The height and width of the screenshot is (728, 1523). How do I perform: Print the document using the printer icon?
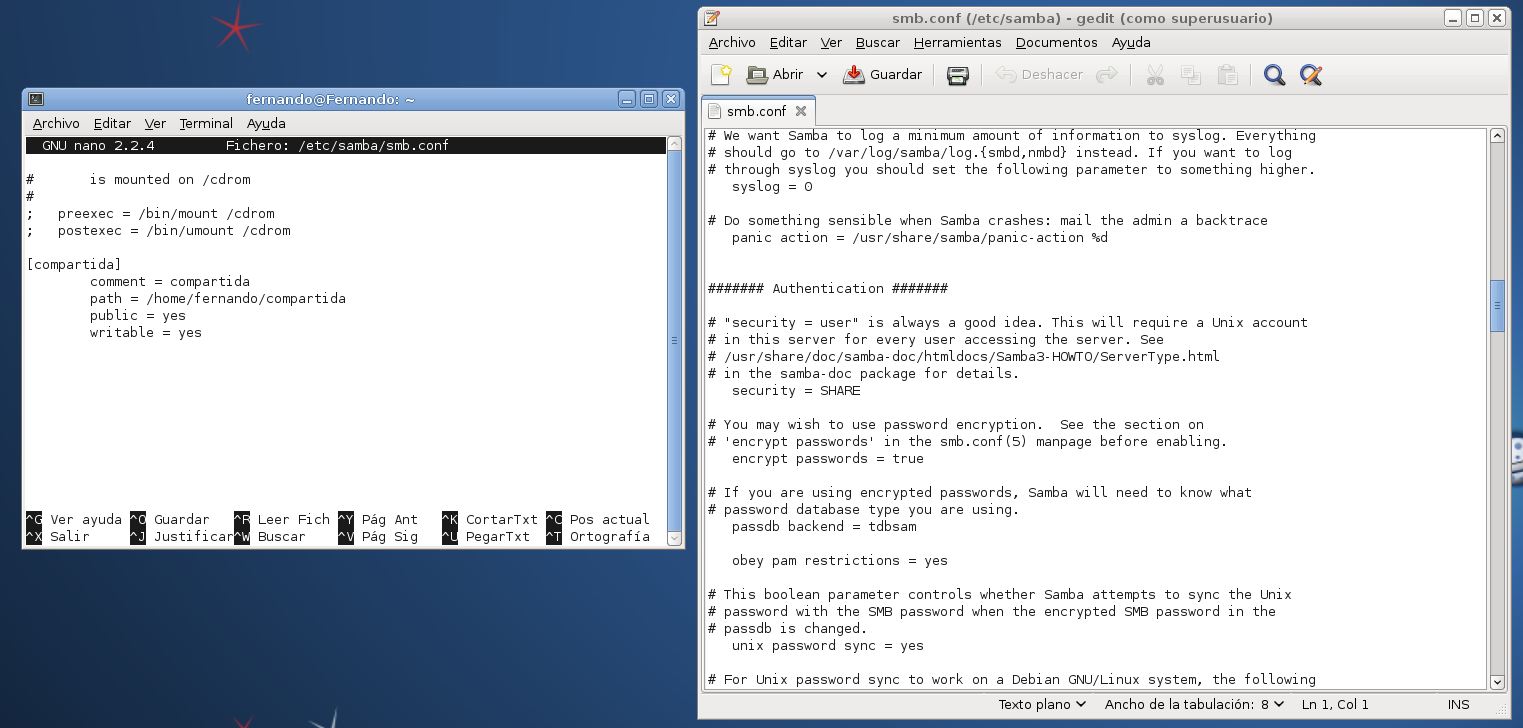pyautogui.click(x=957, y=75)
